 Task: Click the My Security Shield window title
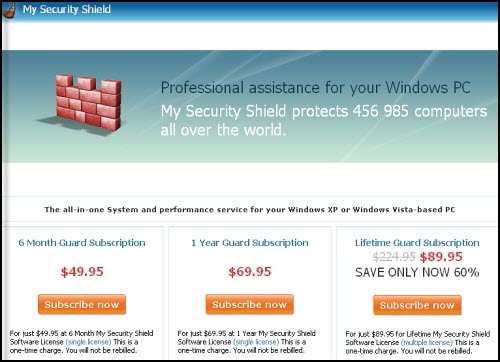click(x=67, y=9)
